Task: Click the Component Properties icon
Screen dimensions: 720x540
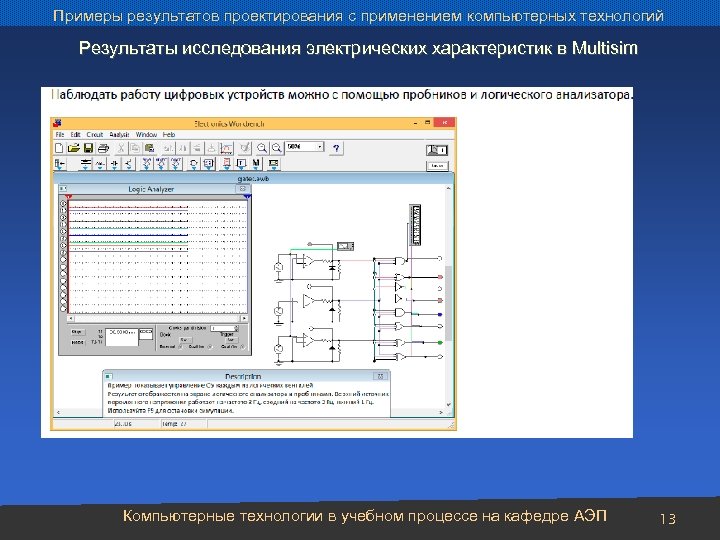Action: tap(246, 148)
